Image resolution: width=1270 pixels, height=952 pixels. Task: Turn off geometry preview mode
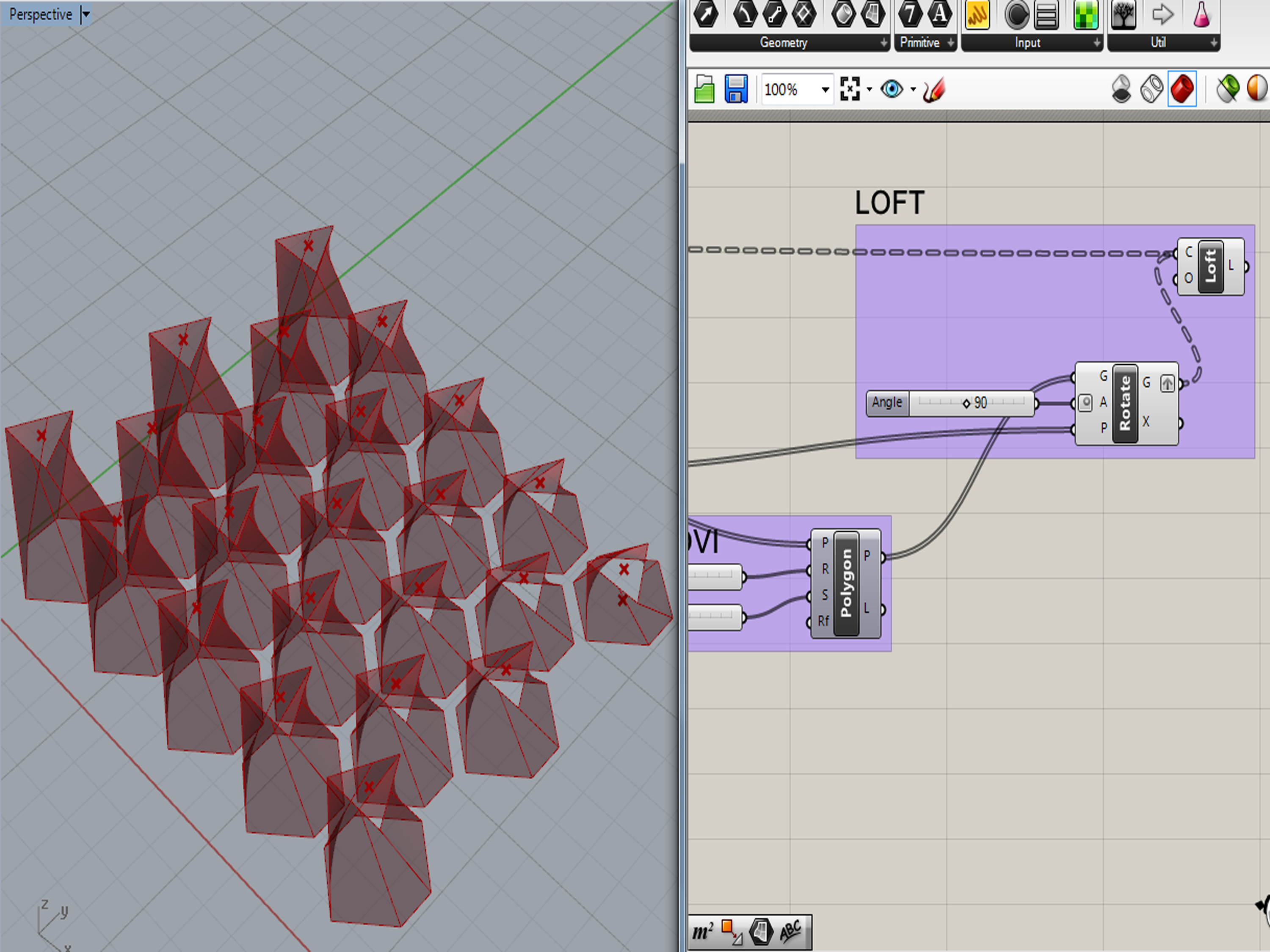point(1121,90)
